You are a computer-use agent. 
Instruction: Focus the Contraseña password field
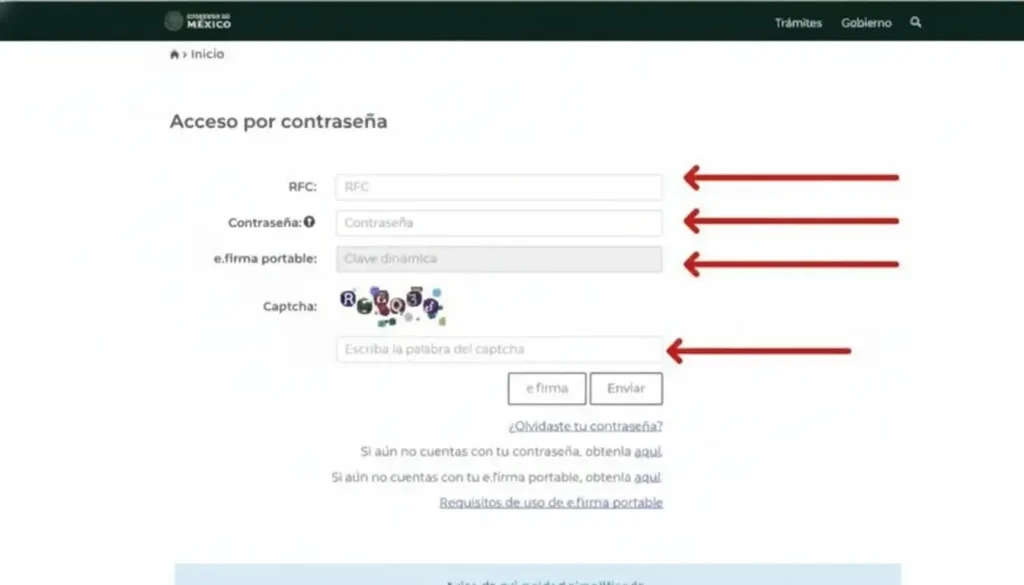[499, 223]
